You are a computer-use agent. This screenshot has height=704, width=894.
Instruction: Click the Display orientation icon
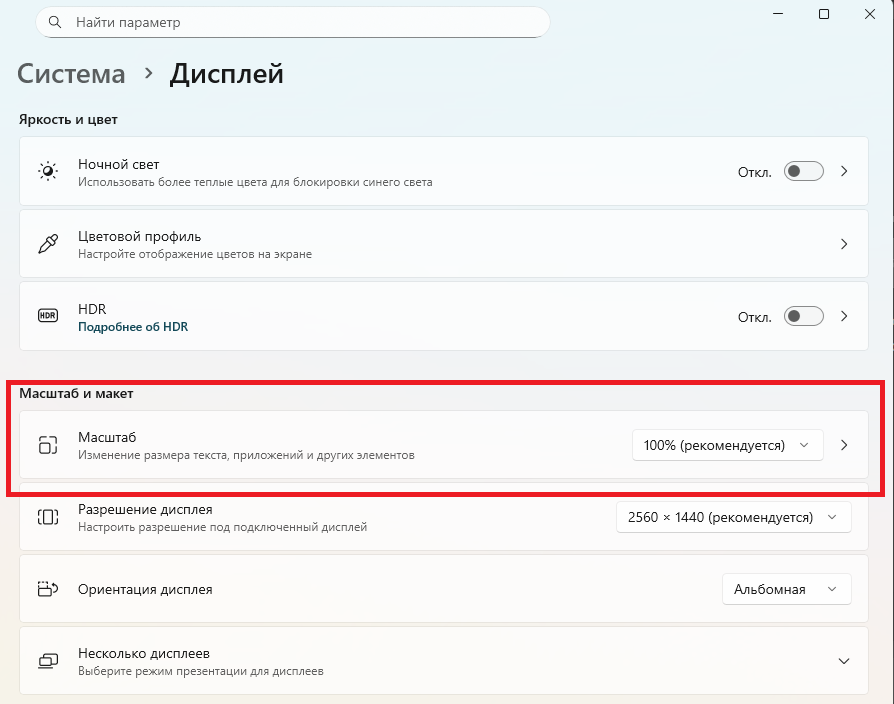point(48,589)
